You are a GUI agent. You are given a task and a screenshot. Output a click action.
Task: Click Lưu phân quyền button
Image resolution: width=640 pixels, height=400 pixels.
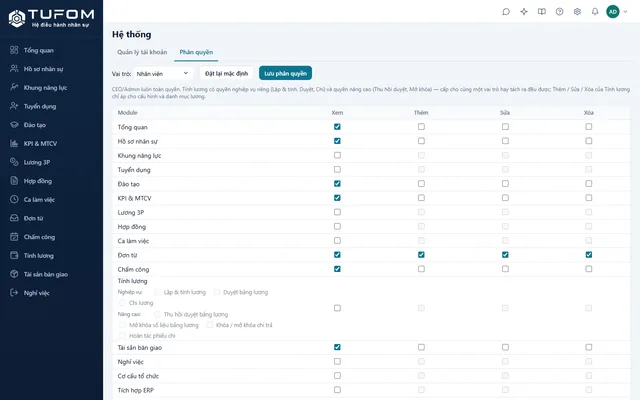point(285,73)
